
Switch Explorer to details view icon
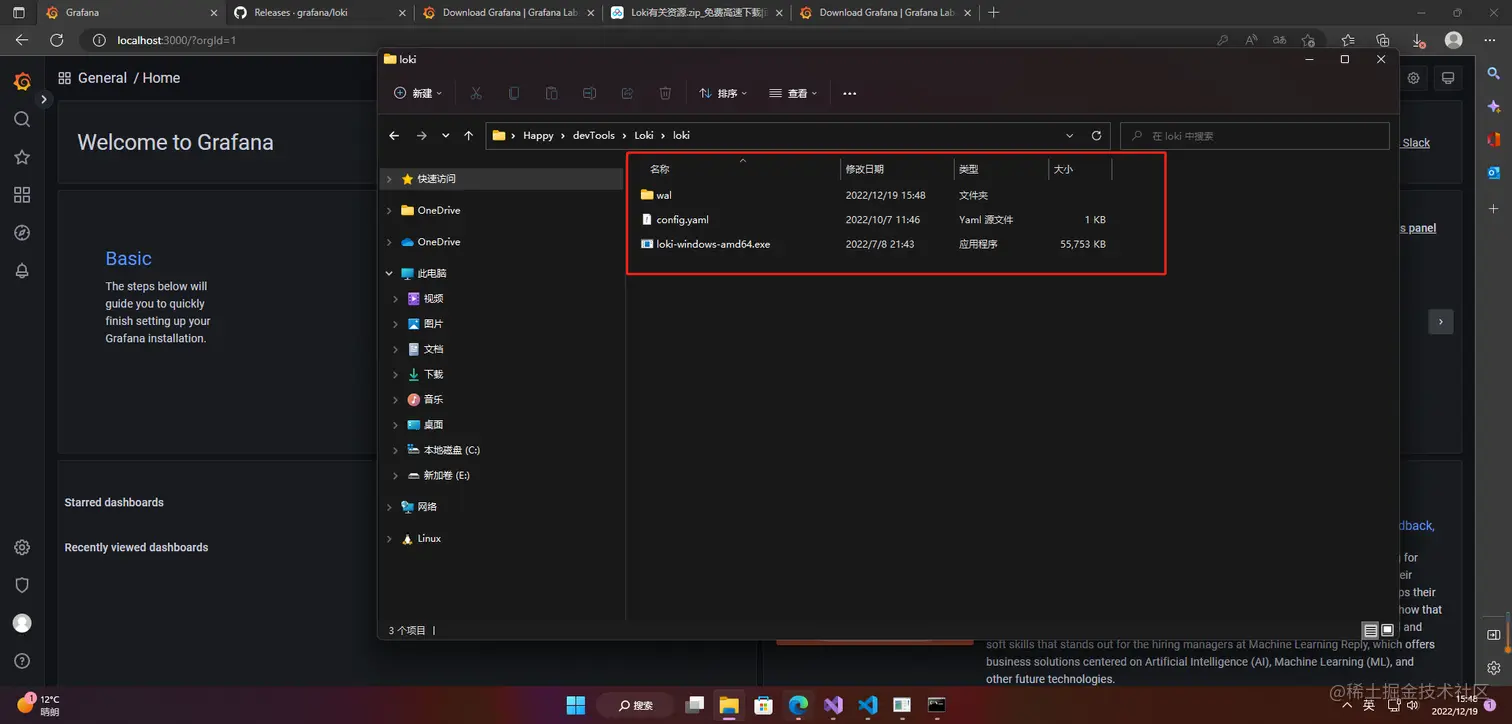1371,631
